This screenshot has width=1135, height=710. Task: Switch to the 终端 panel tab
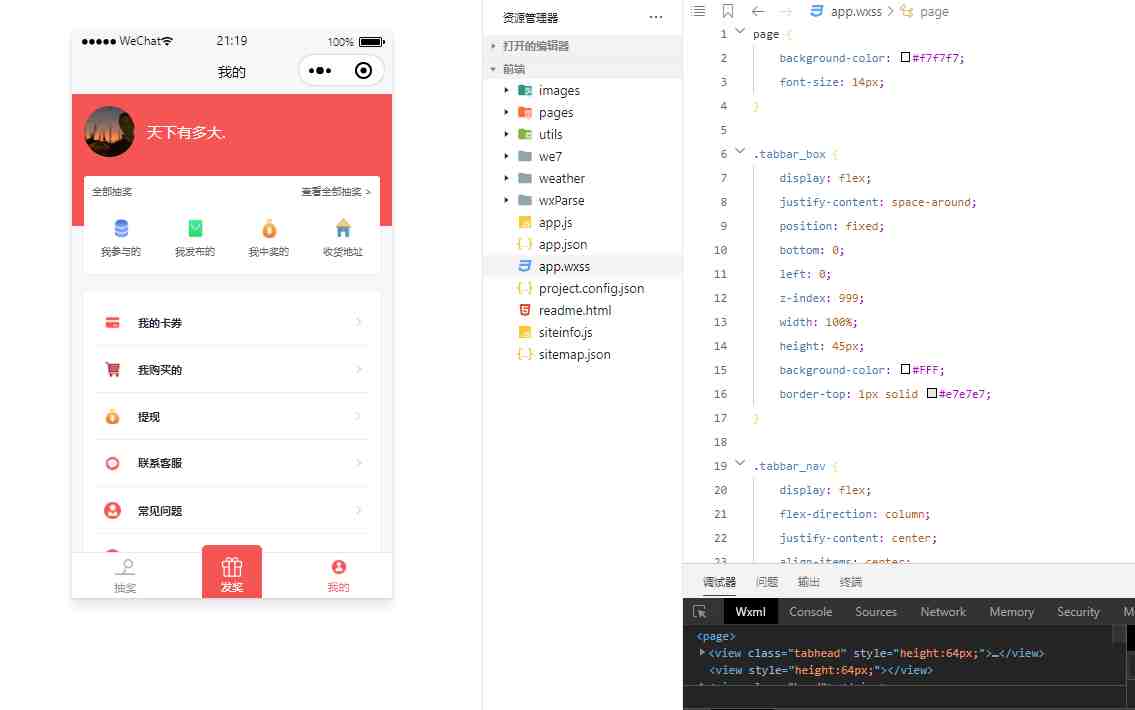850,582
